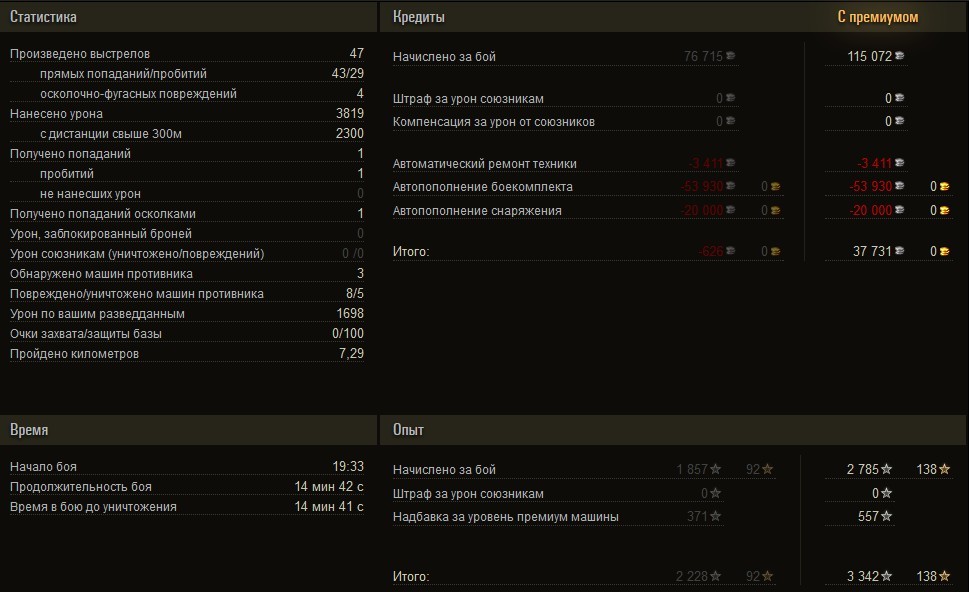The width and height of the screenshot is (969, 592).
Task: Click the star icon next to 2 785 experience
Action: (886, 470)
